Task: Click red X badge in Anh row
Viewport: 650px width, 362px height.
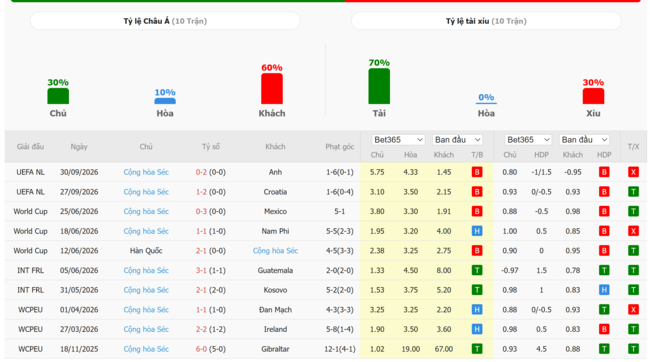Action: (x=633, y=172)
